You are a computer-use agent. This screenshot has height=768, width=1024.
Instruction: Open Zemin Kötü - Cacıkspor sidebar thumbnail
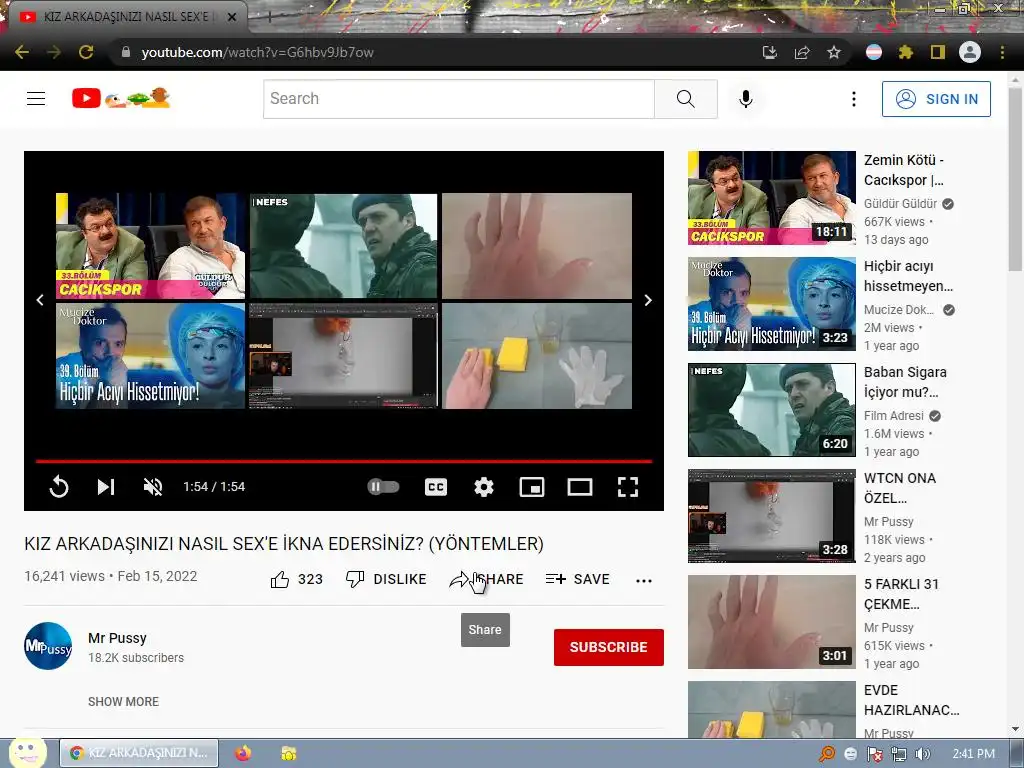772,198
